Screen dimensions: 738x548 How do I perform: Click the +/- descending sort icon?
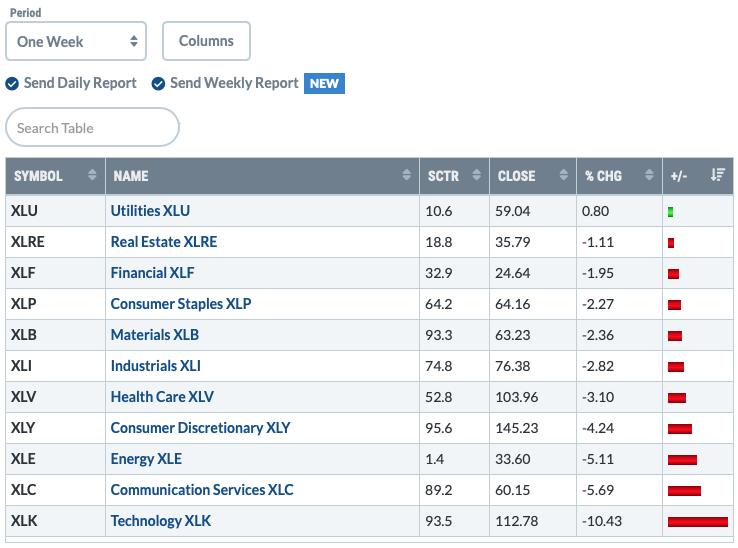click(x=718, y=175)
